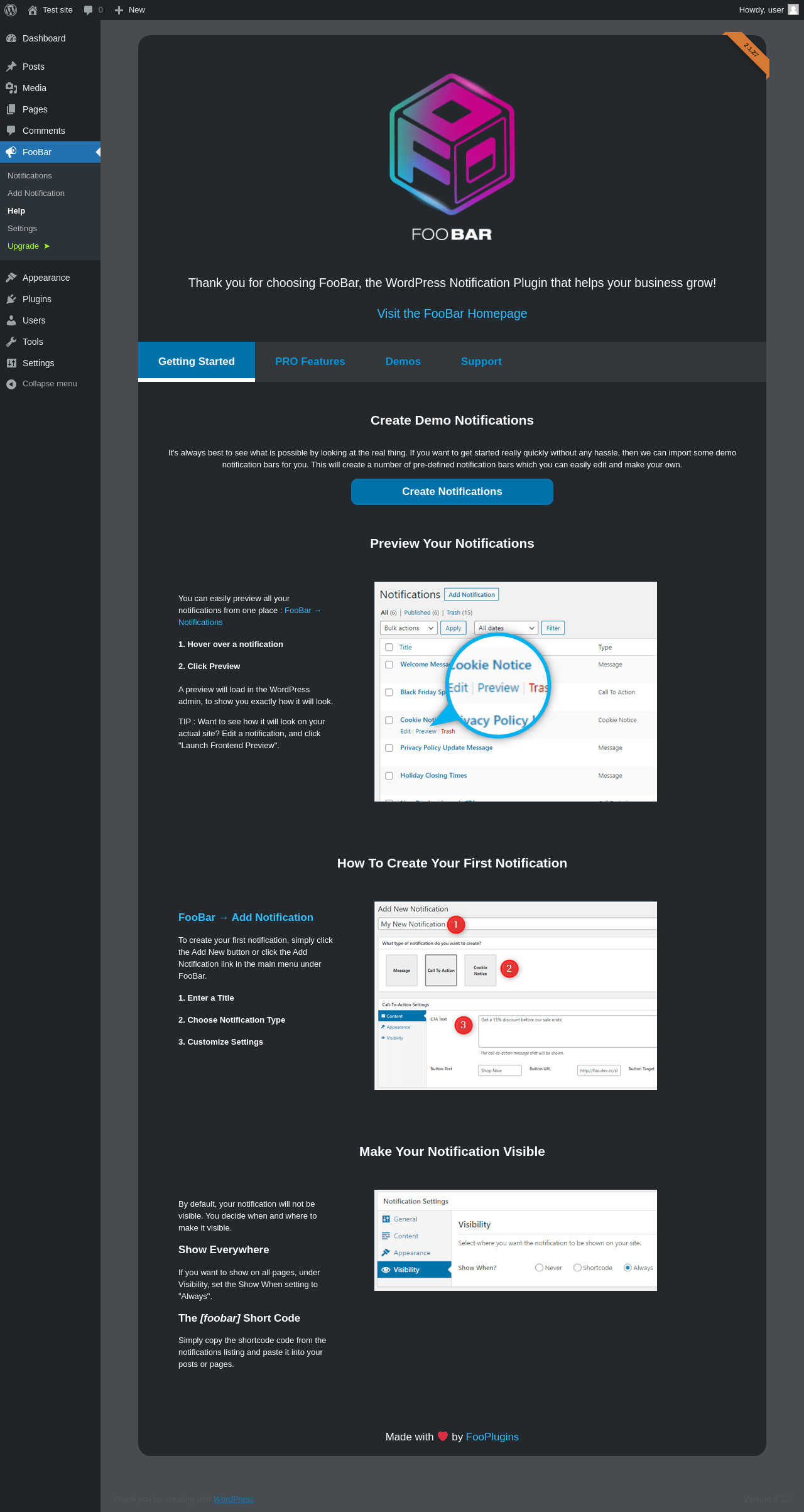Open Add Notification submenu item
This screenshot has width=804, height=1512.
36,193
